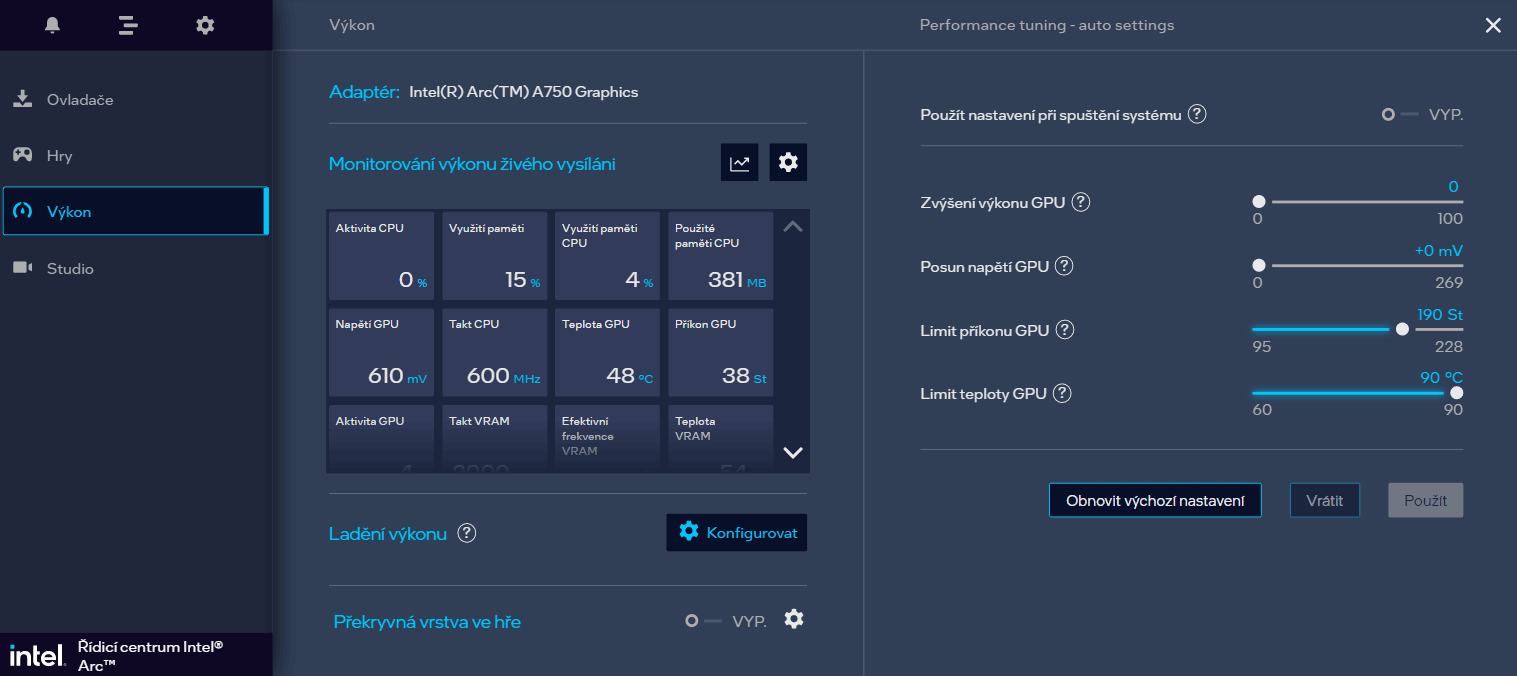Select the Teplota GPU tile

click(608, 352)
